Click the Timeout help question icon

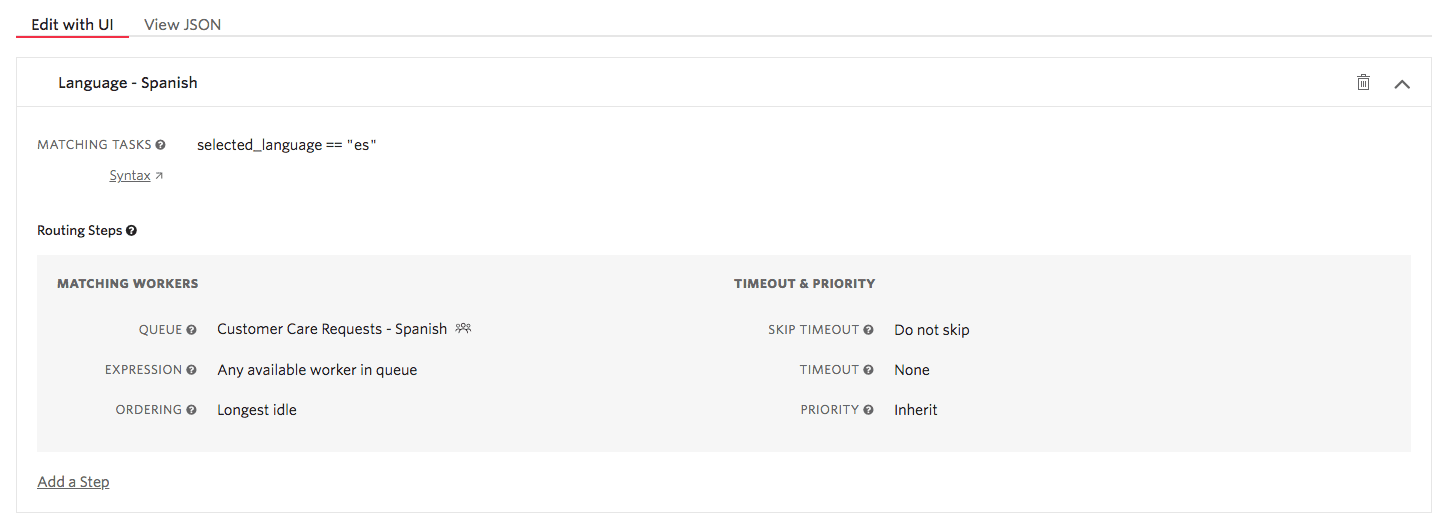pyautogui.click(x=869, y=370)
